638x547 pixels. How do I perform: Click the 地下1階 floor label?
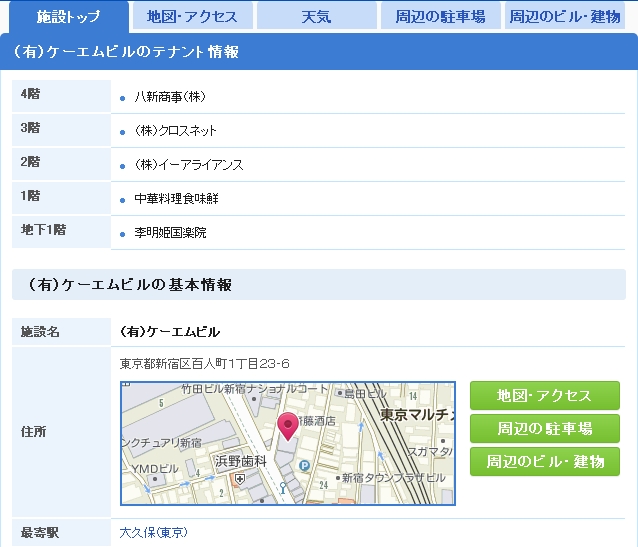click(43, 230)
